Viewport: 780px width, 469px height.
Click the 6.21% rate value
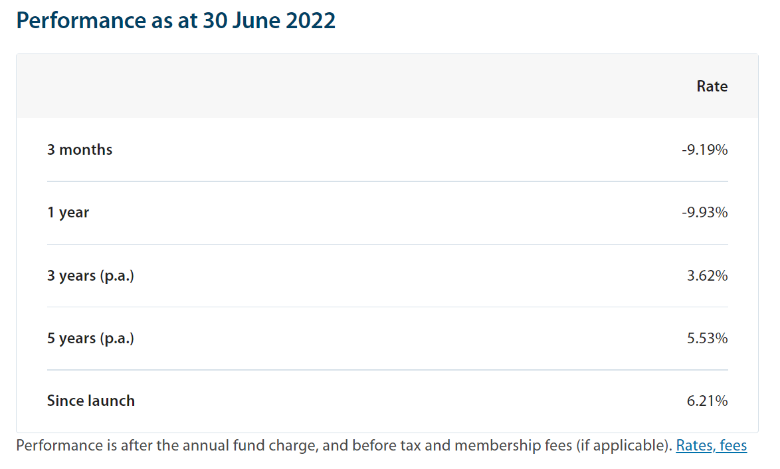(x=707, y=401)
